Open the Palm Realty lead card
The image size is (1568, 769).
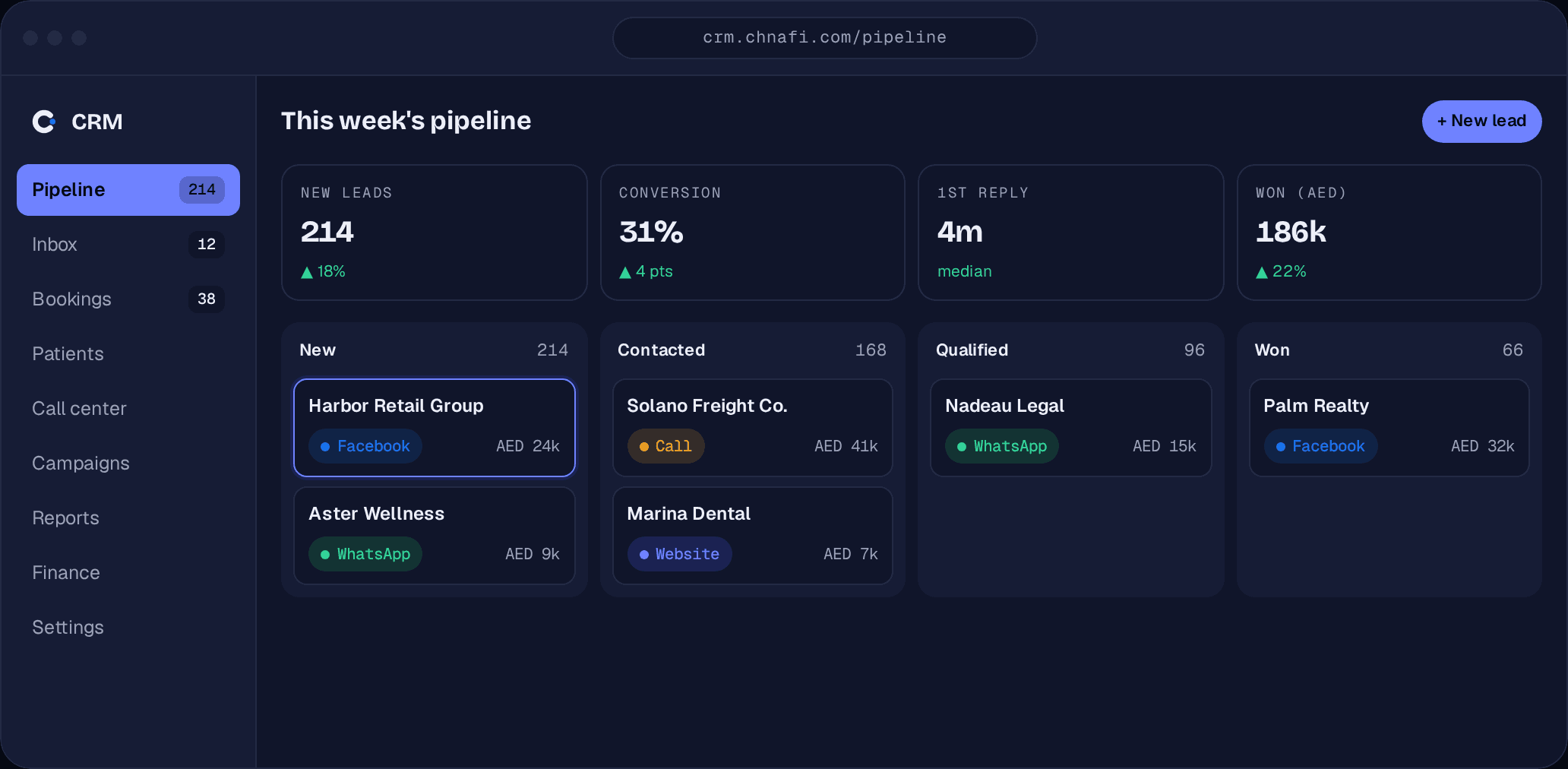point(1389,428)
